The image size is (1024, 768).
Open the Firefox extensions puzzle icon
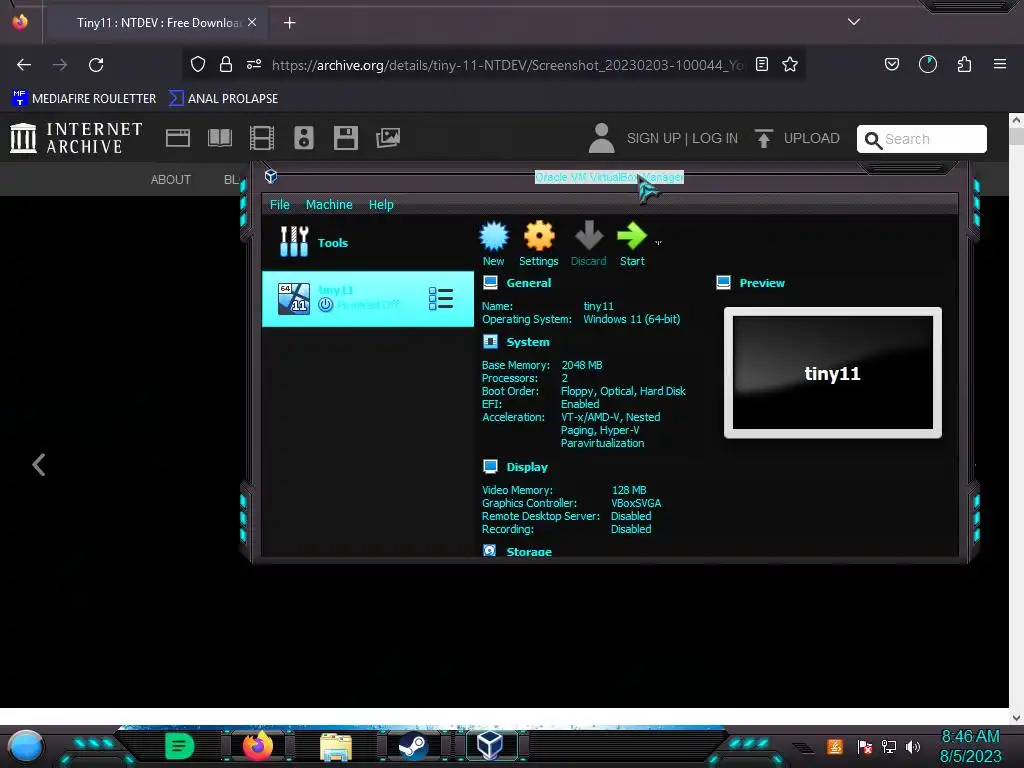[964, 64]
